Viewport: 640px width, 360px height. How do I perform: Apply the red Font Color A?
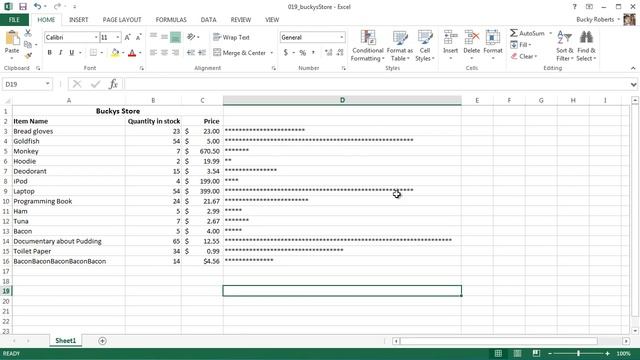click(132, 53)
